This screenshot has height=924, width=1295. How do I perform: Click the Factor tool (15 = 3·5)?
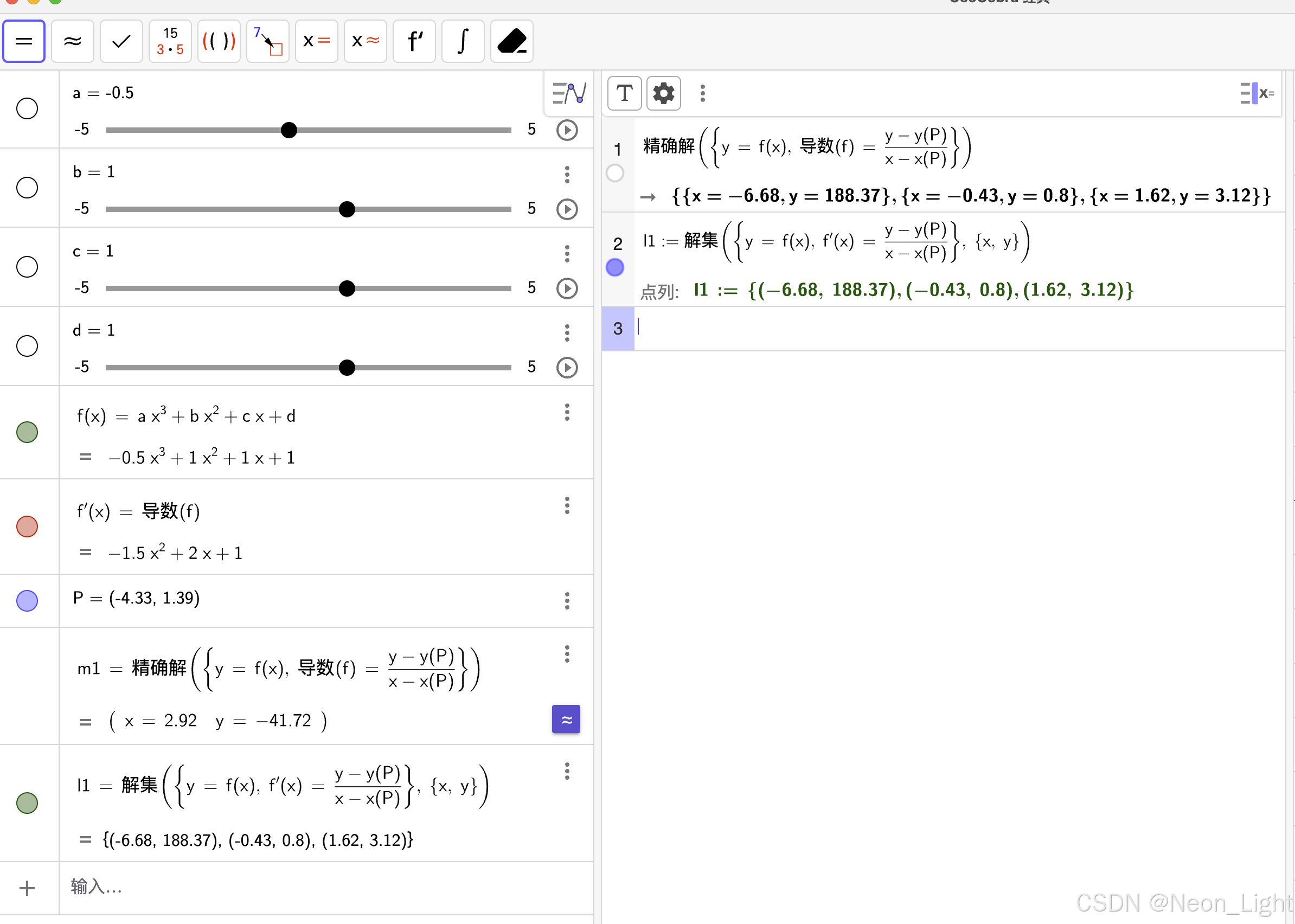pyautogui.click(x=170, y=41)
